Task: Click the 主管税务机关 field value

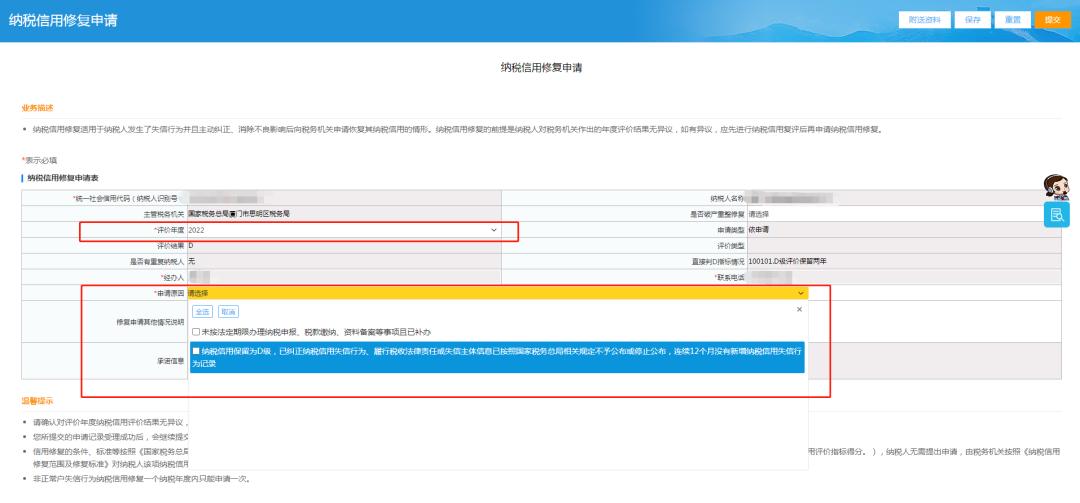Action: [343, 214]
